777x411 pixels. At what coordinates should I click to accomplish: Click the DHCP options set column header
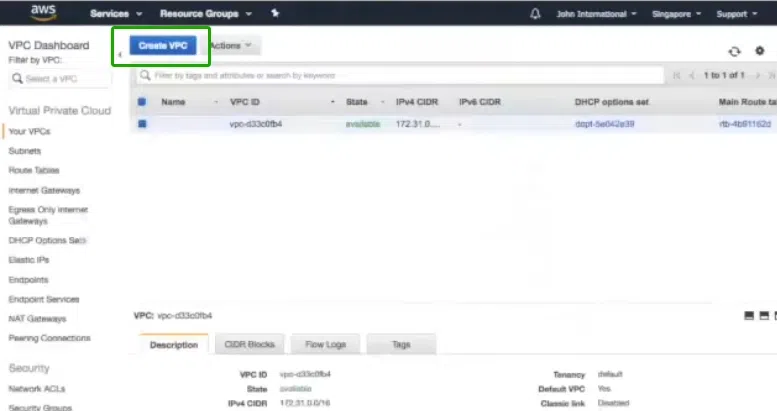[611, 102]
